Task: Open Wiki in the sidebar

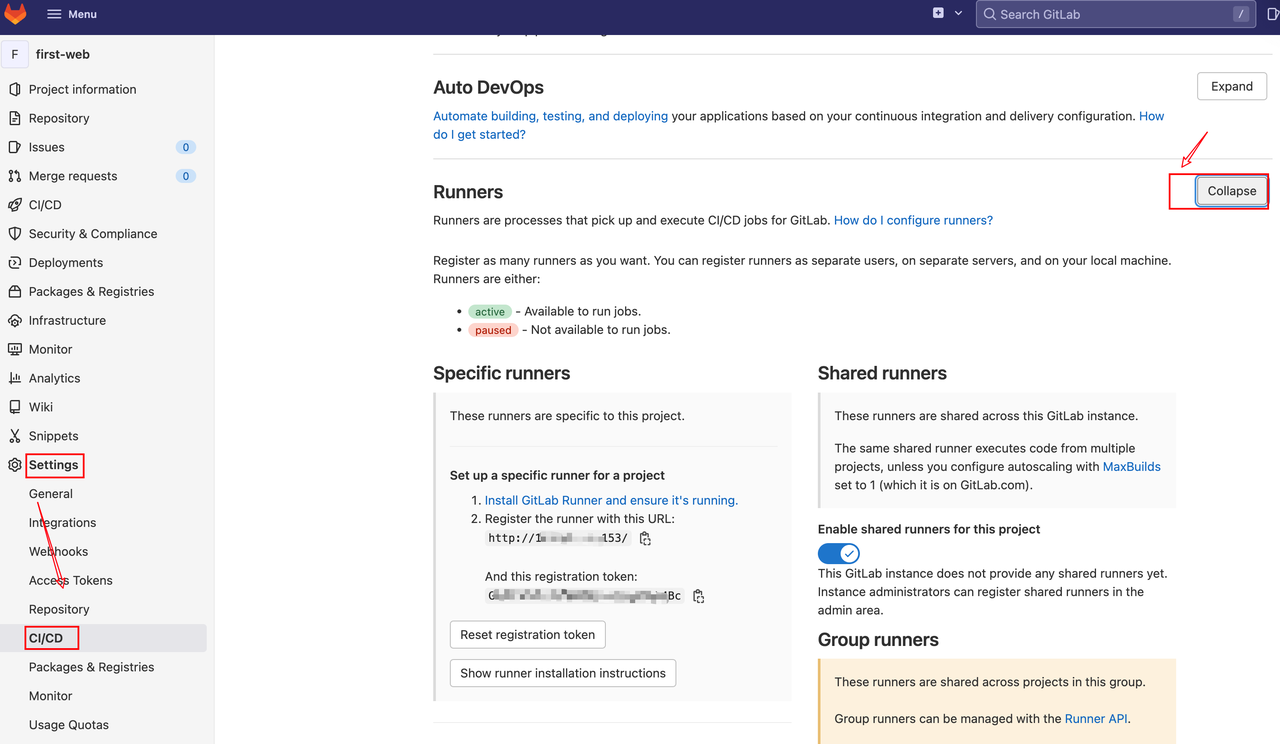Action: (x=41, y=408)
